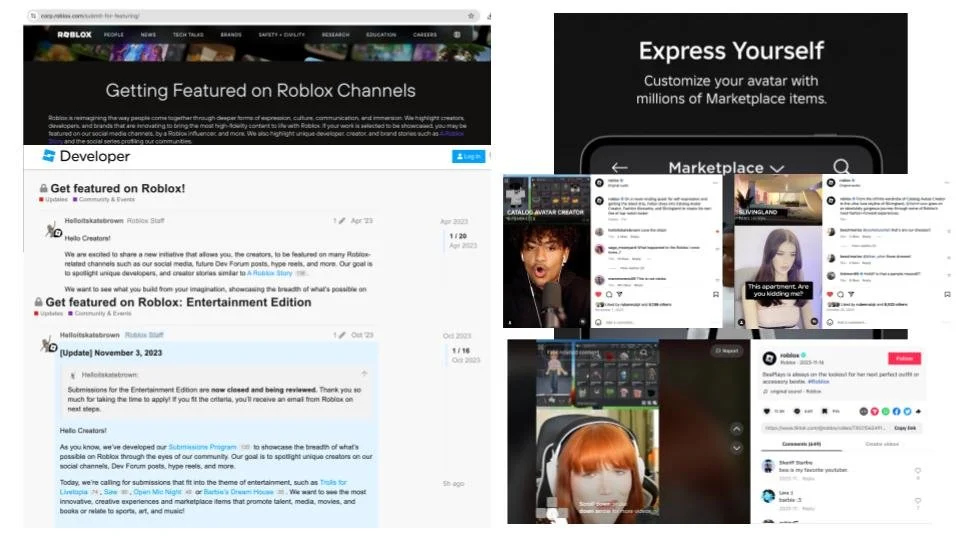Image resolution: width=960 pixels, height=540 pixels.
Task: Expand the Marketplace dropdown chevron
Action: coord(777,168)
